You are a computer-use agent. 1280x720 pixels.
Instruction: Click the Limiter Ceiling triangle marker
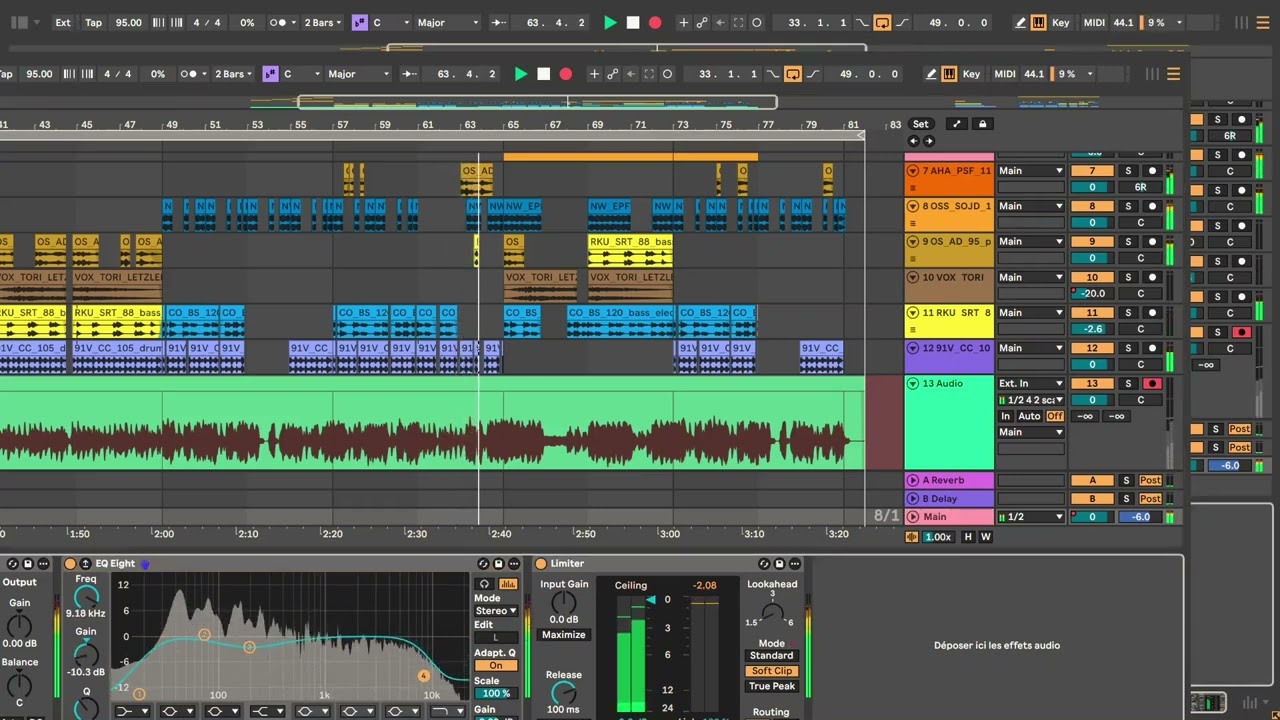(x=651, y=600)
